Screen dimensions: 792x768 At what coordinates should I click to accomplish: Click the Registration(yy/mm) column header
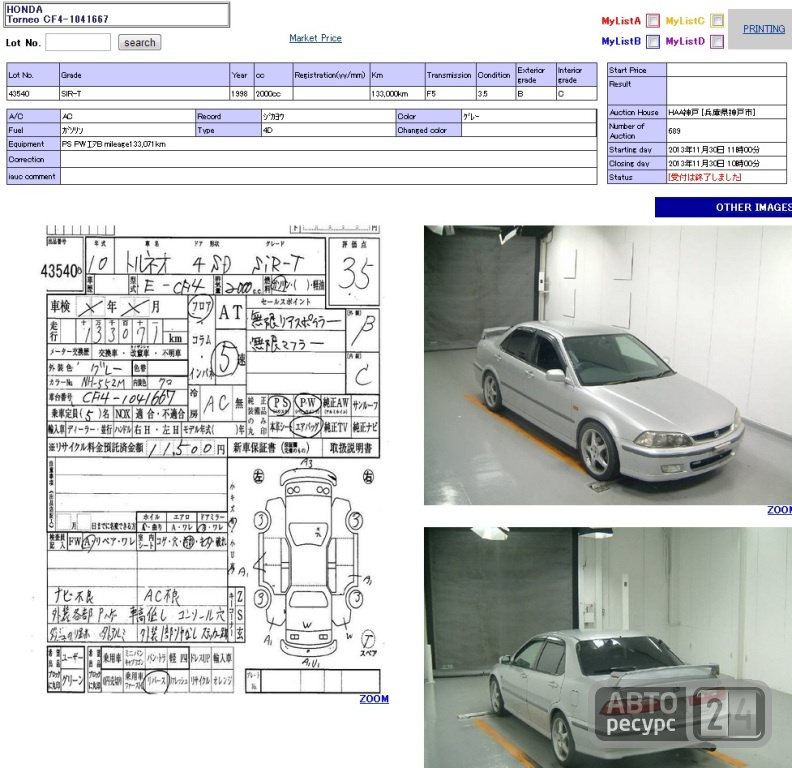[x=329, y=75]
